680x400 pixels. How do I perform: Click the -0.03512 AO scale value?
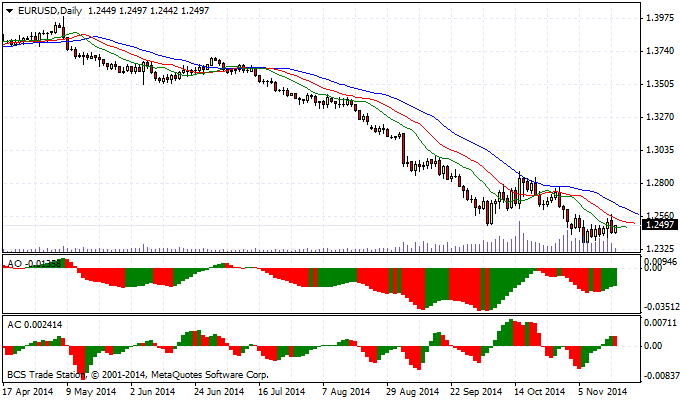coord(661,307)
